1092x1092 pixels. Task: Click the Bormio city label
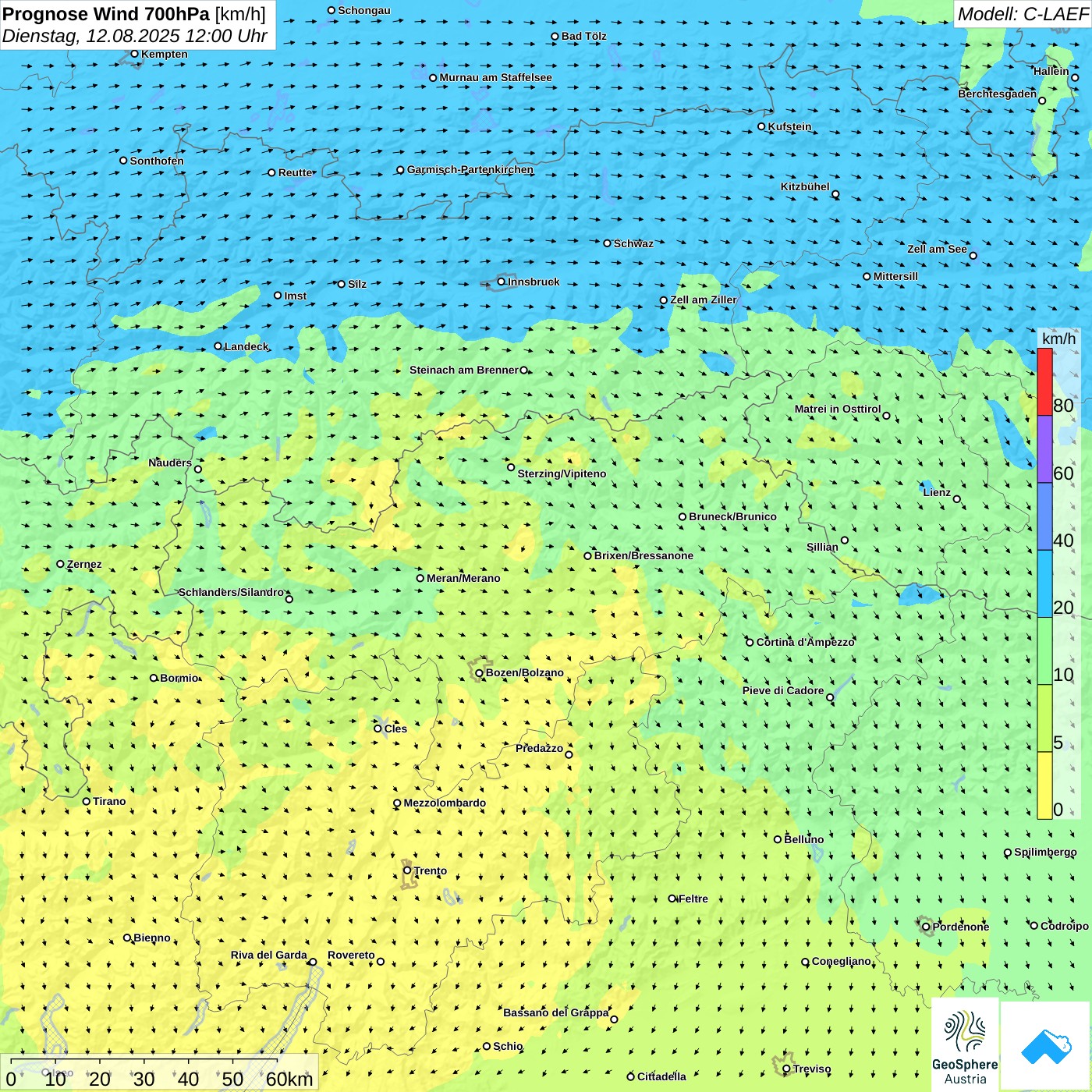click(179, 678)
